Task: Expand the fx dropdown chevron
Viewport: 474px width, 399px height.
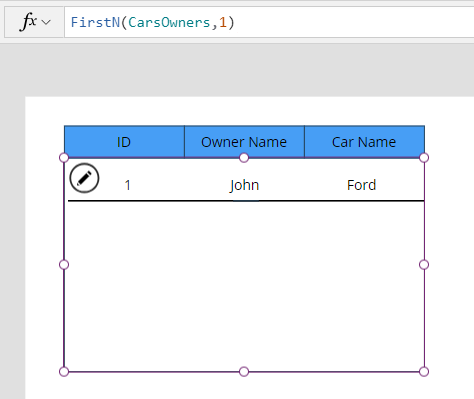Action: coord(46,23)
